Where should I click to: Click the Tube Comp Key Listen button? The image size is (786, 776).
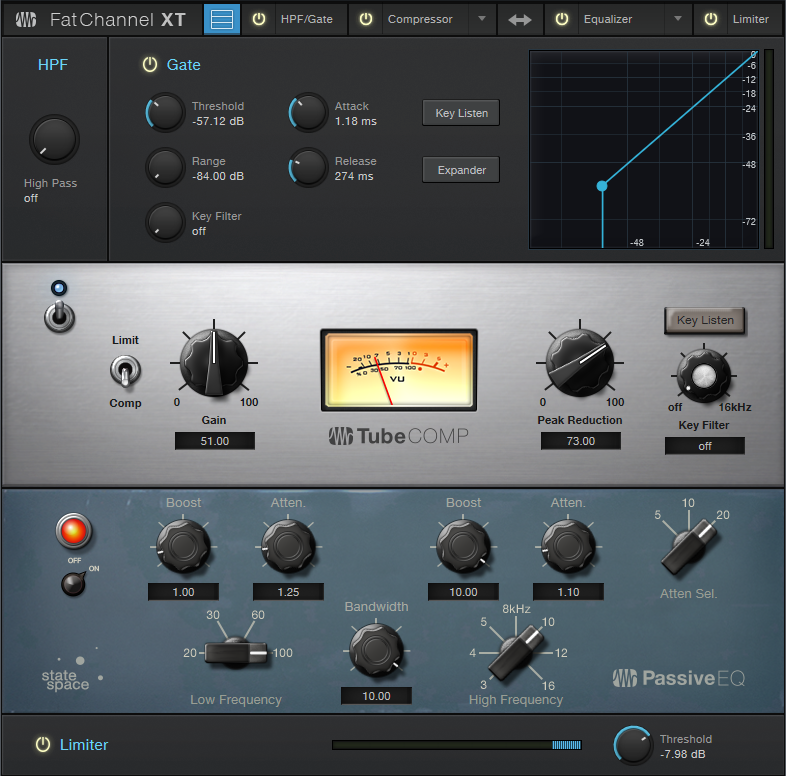(705, 320)
